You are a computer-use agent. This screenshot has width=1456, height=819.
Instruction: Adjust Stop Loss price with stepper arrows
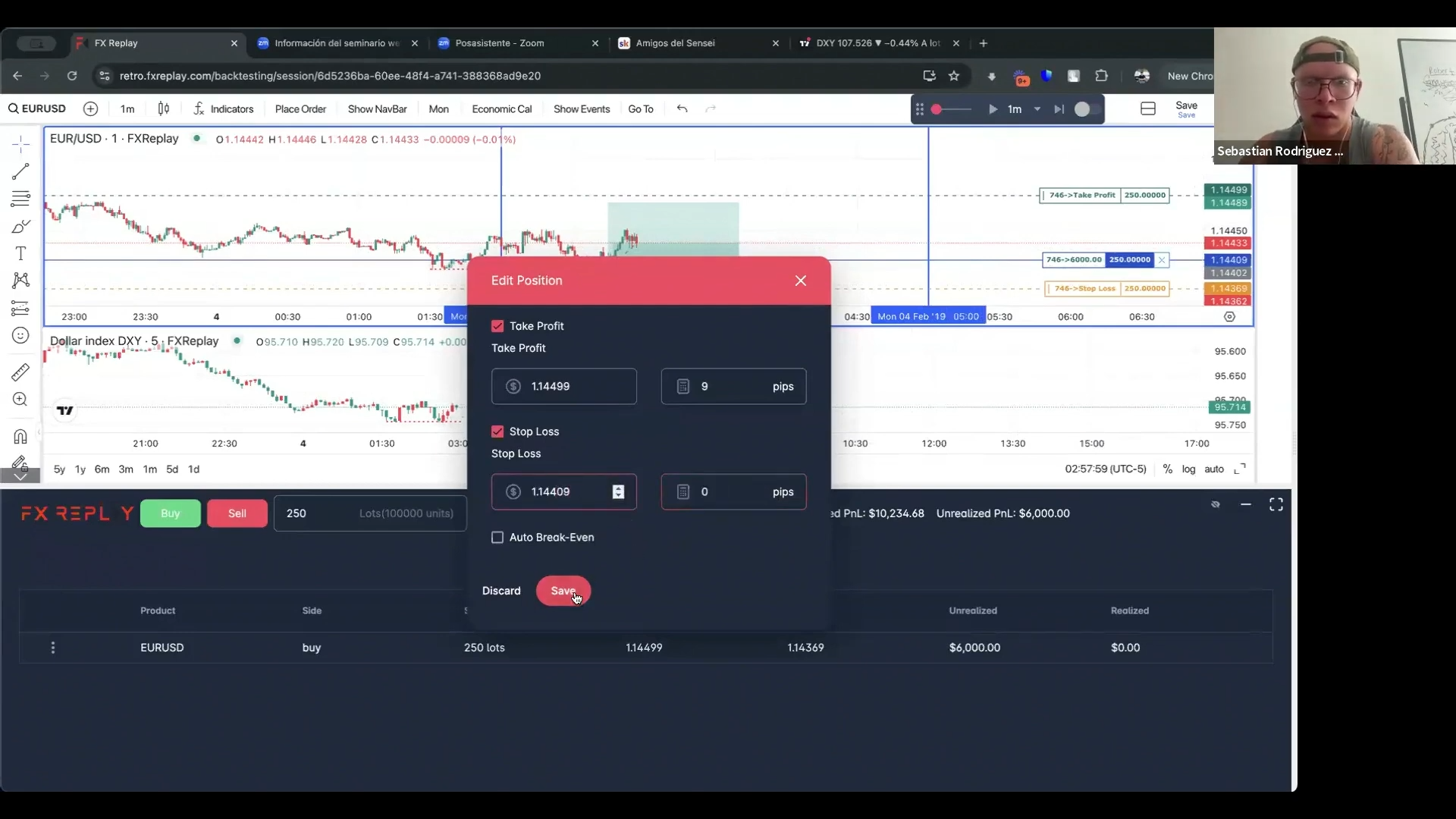(x=619, y=492)
